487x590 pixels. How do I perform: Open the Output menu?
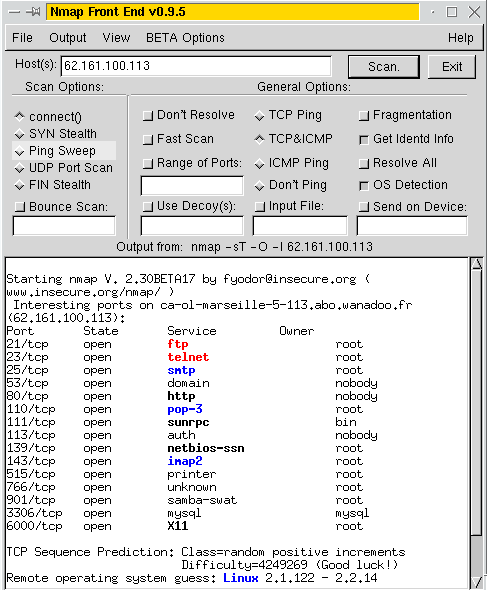pos(68,38)
